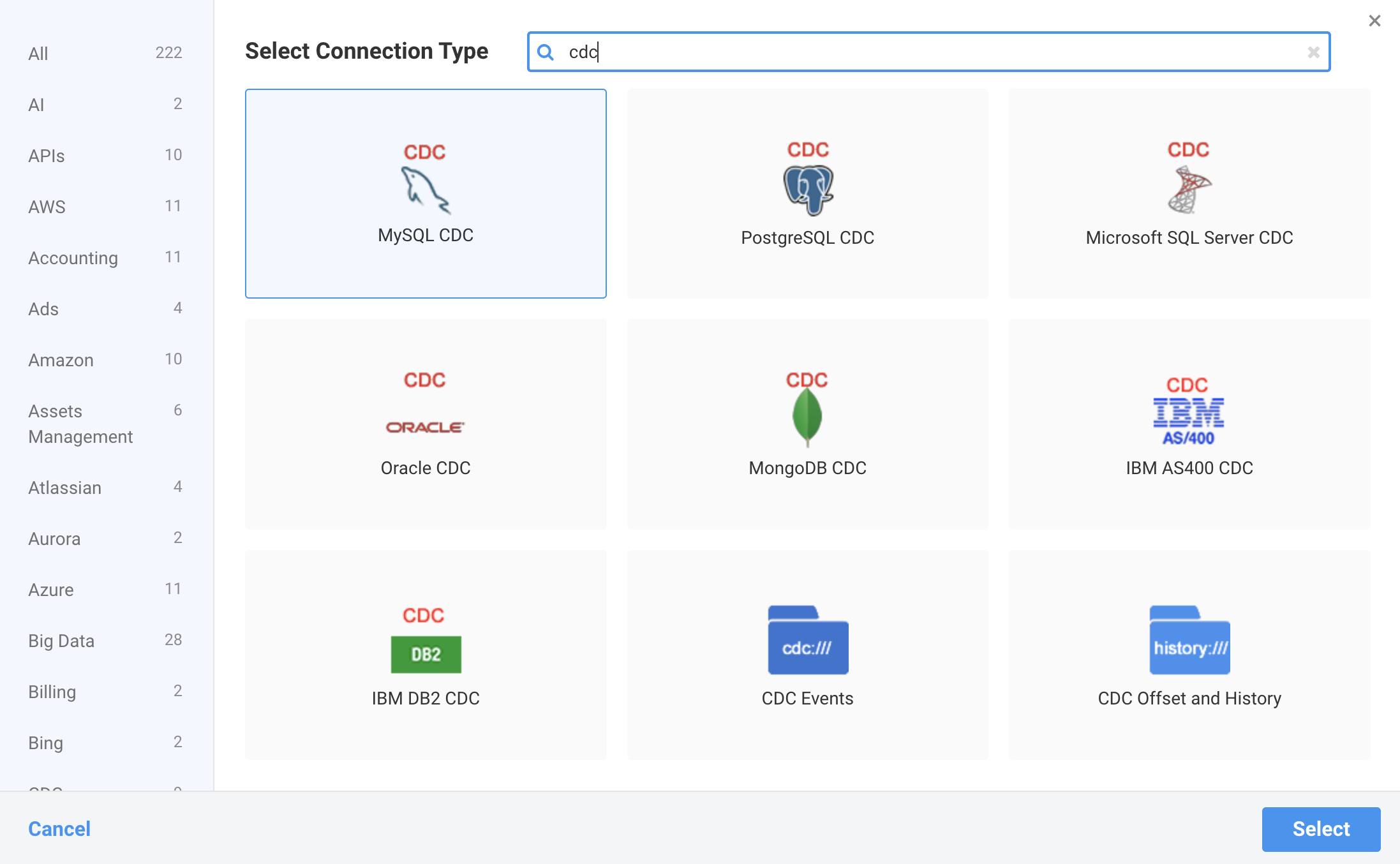Select the IBM AS400 CDC connection
The image size is (1400, 864).
(1188, 424)
